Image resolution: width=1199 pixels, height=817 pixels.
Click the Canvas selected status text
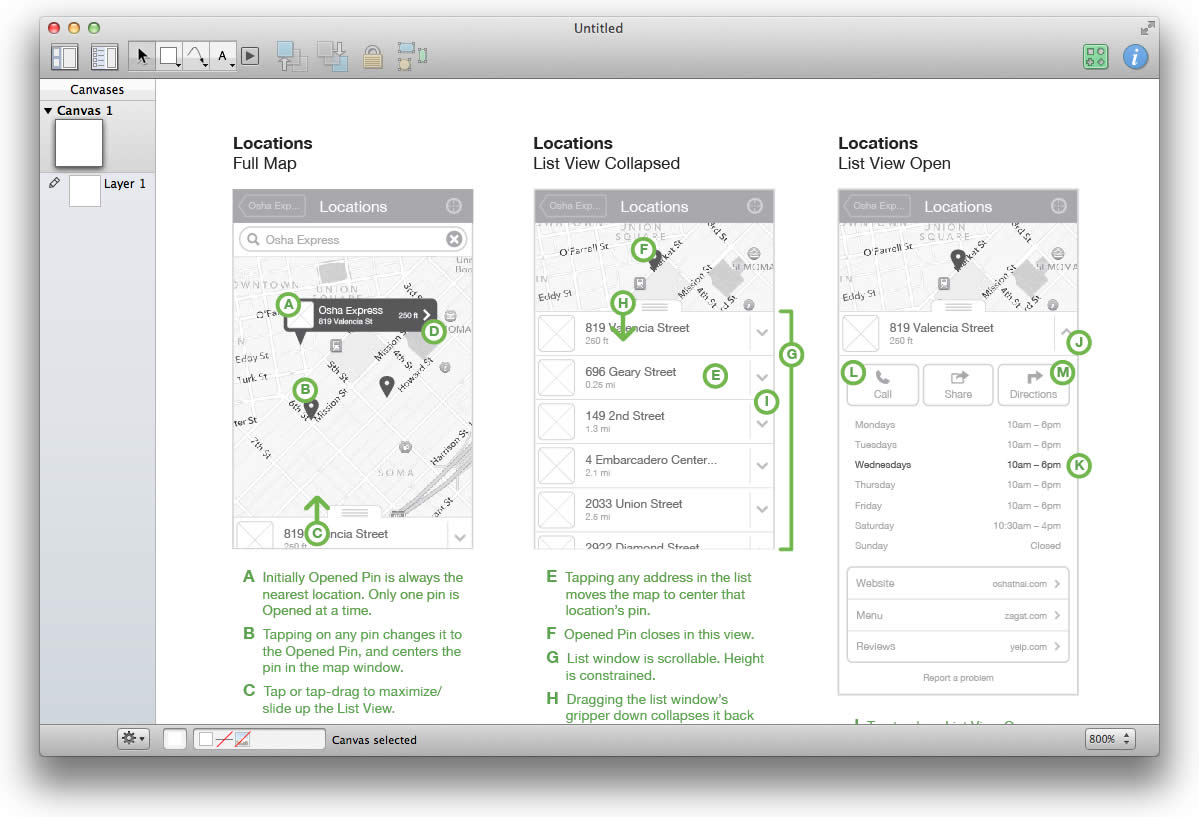[x=374, y=740]
